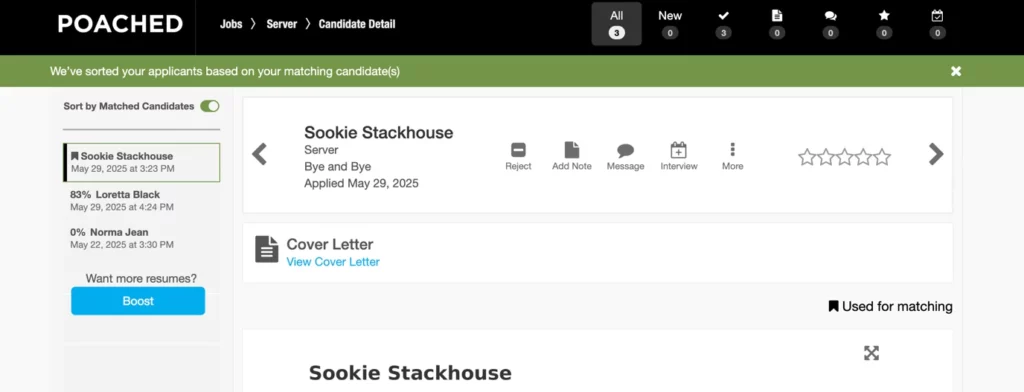
Task: Open the chat bubbles filter tab
Action: pyautogui.click(x=830, y=24)
